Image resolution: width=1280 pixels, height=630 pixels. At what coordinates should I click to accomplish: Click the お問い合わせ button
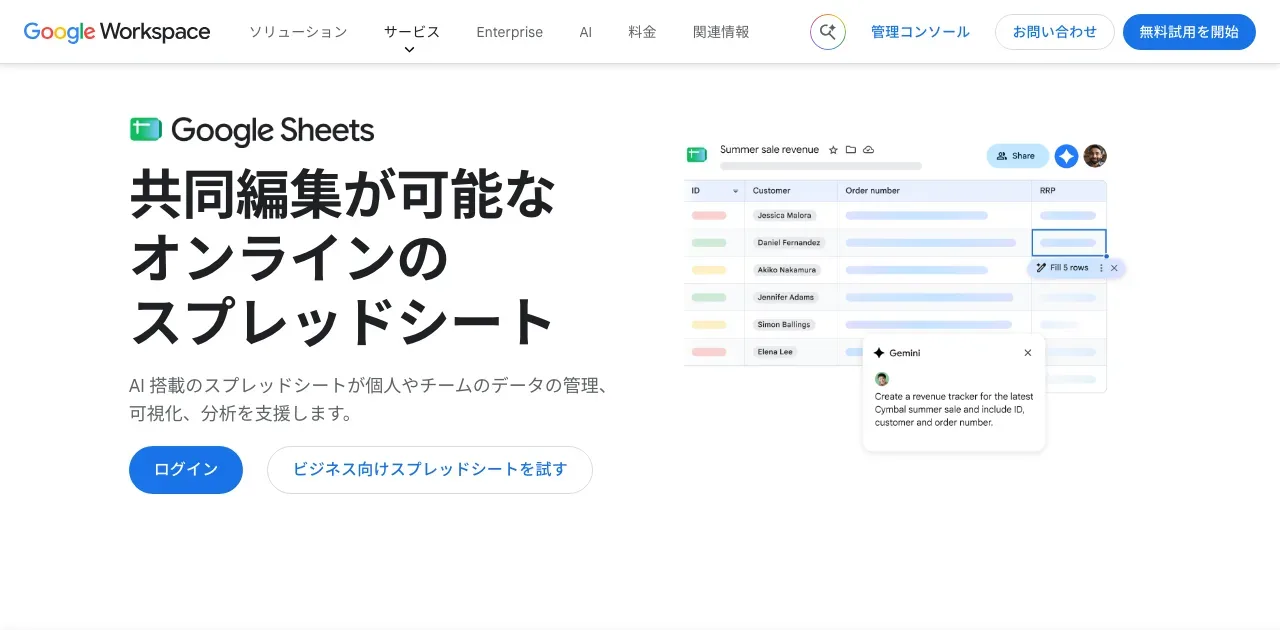point(1055,32)
